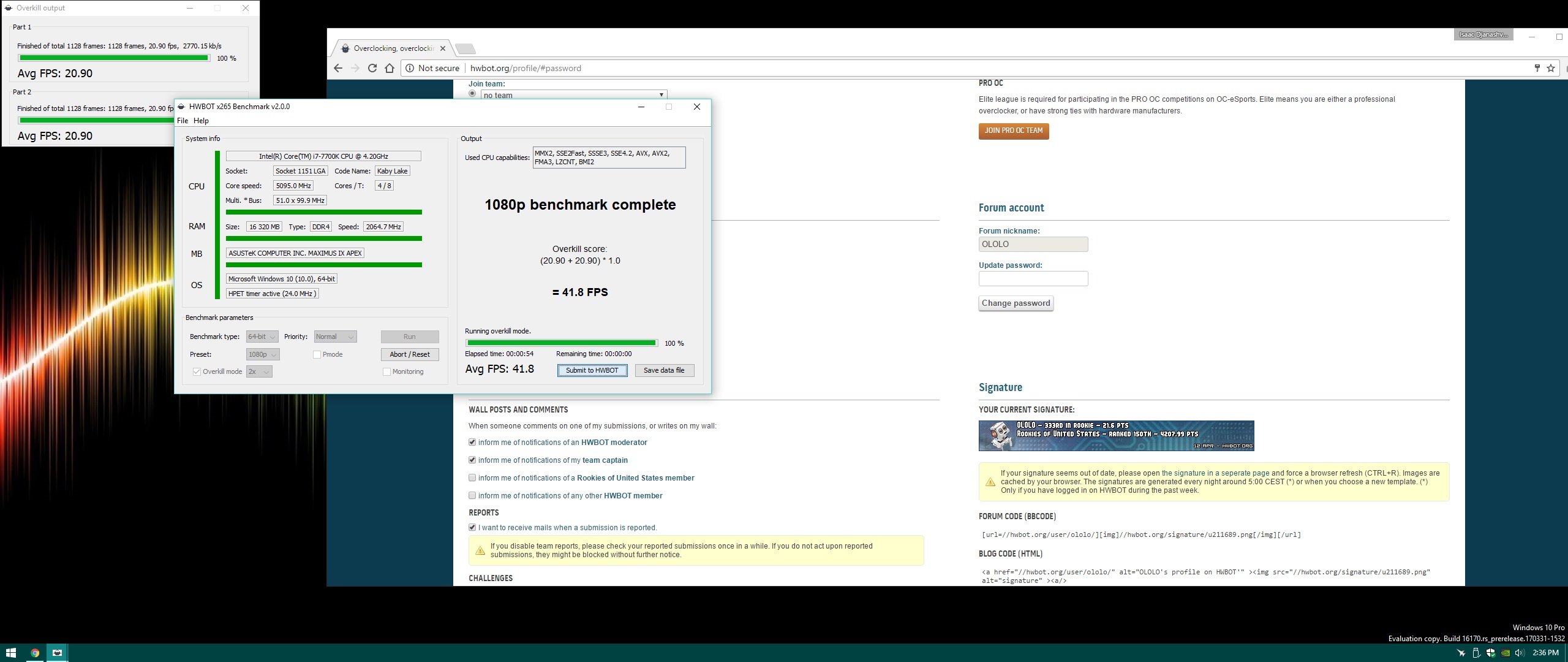Toggle the Pmode checkbox
Image resolution: width=1568 pixels, height=662 pixels.
coord(317,354)
